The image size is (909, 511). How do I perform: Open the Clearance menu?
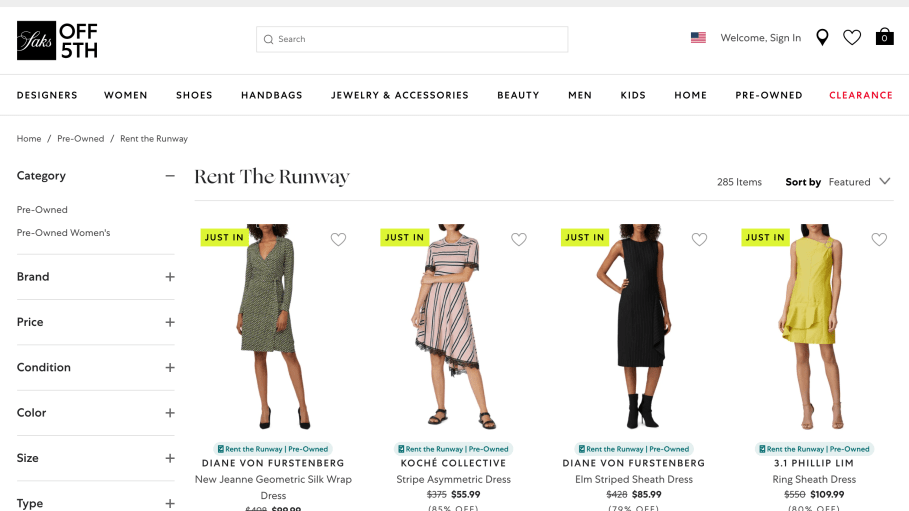pos(861,95)
